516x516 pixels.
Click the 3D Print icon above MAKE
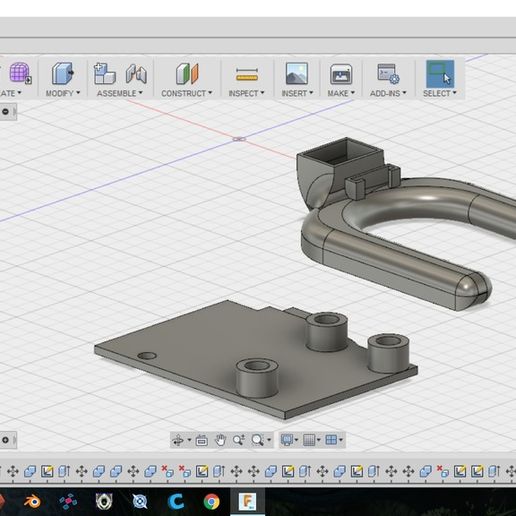tap(341, 74)
